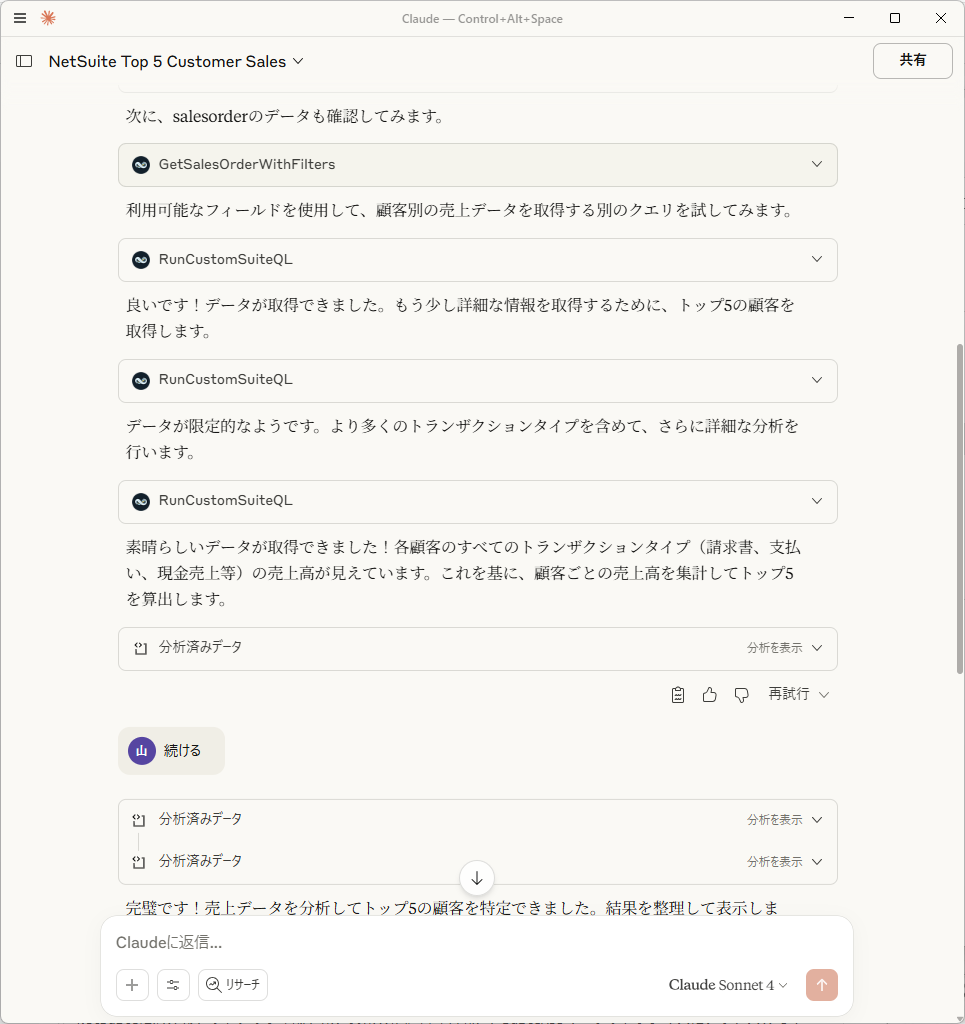Open the 再試行 retry dropdown
The image size is (965, 1024).
pos(799,694)
